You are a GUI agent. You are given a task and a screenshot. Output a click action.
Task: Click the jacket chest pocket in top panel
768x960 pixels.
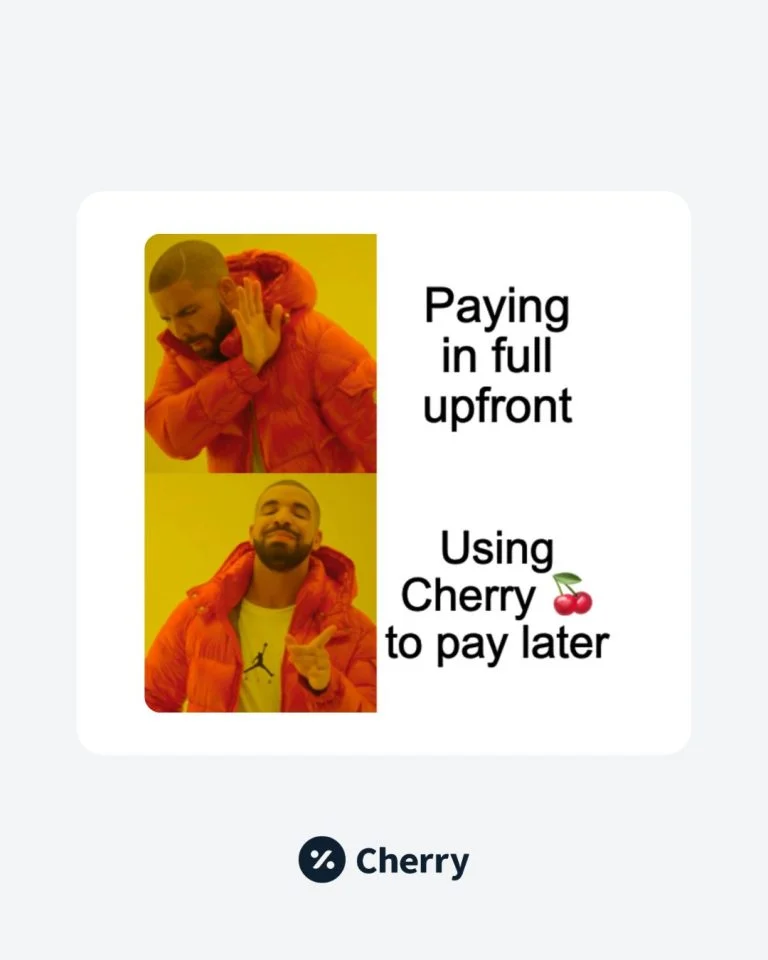click(x=355, y=383)
